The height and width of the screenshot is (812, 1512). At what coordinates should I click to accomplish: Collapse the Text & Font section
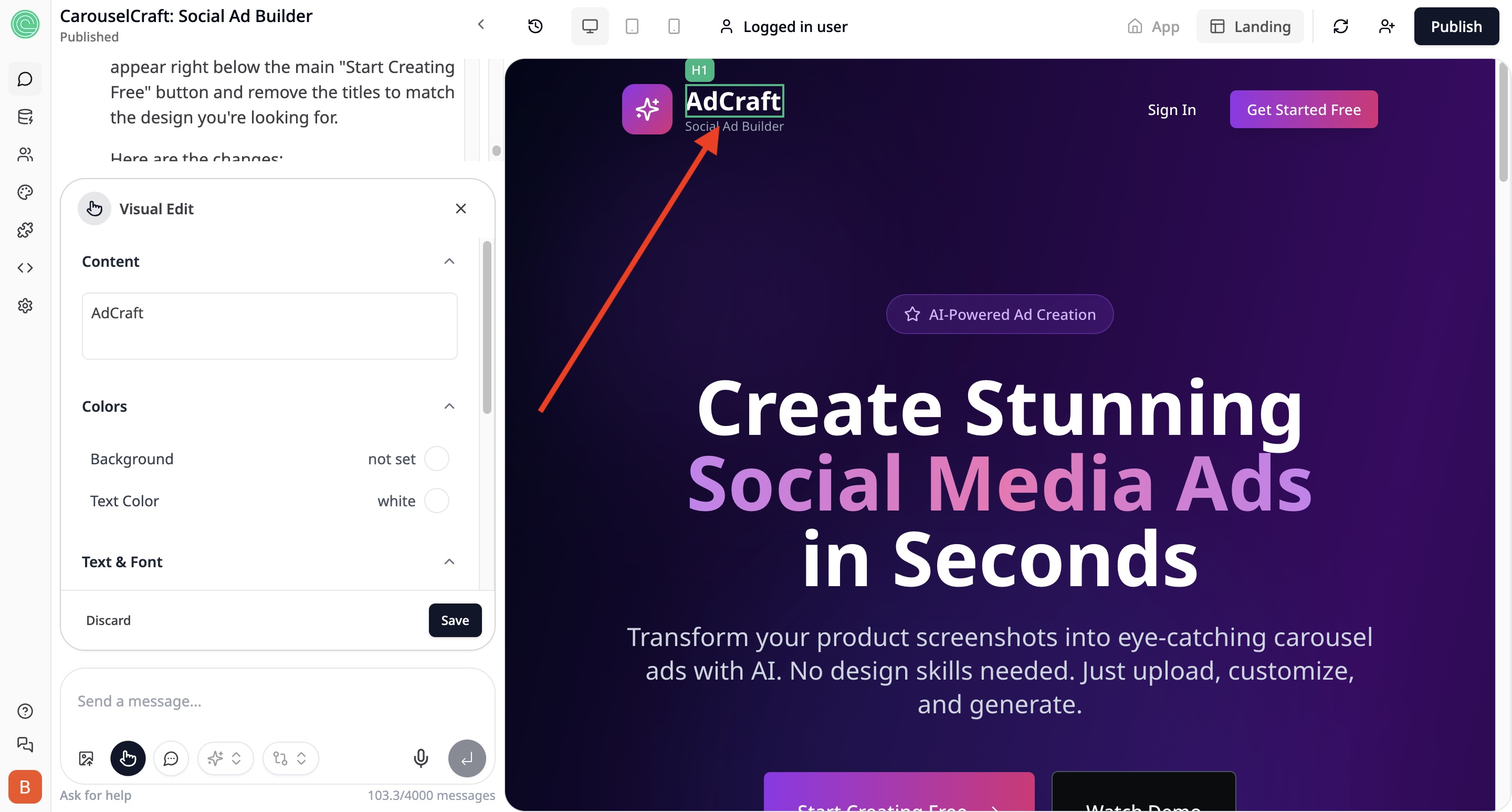tap(449, 562)
